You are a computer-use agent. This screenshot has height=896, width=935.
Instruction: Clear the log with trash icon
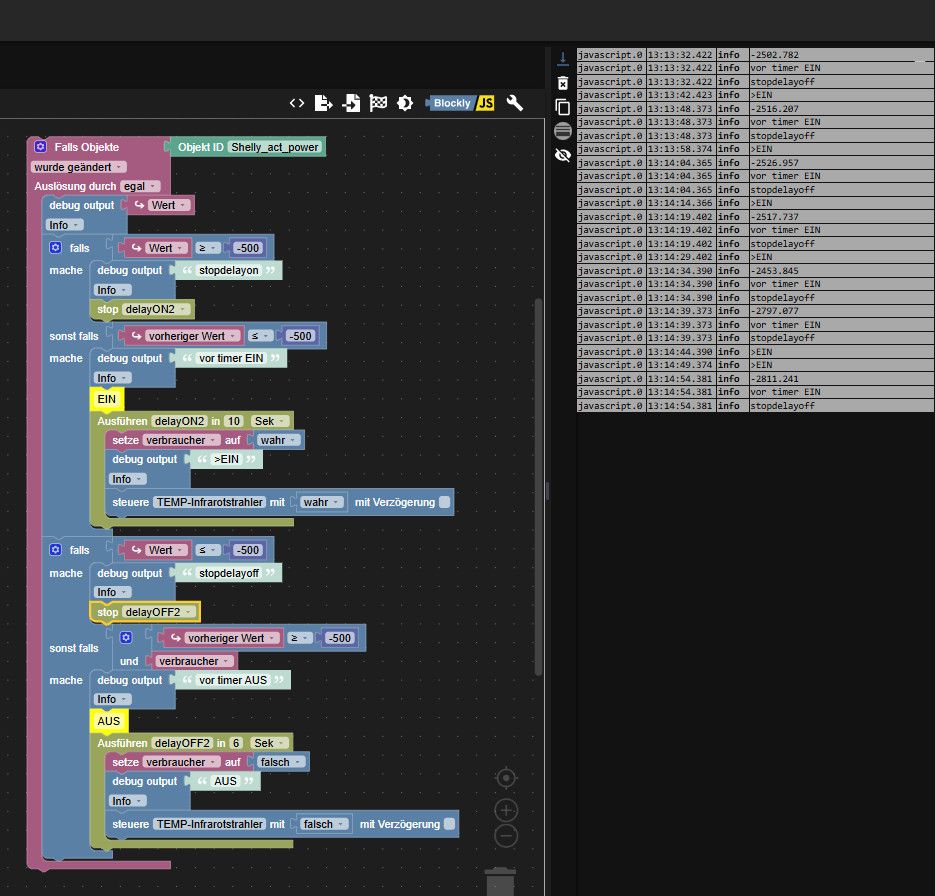[562, 83]
